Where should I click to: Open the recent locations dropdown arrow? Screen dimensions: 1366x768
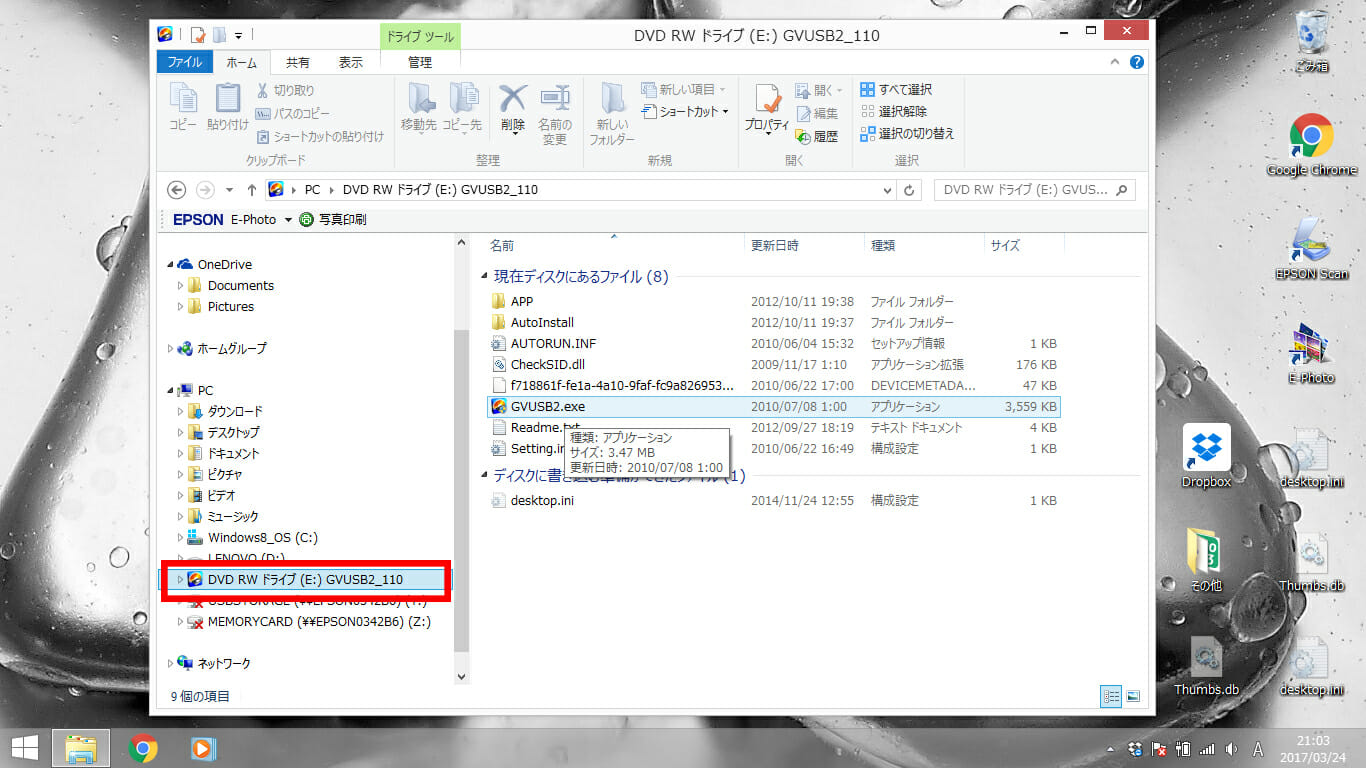pyautogui.click(x=230, y=190)
